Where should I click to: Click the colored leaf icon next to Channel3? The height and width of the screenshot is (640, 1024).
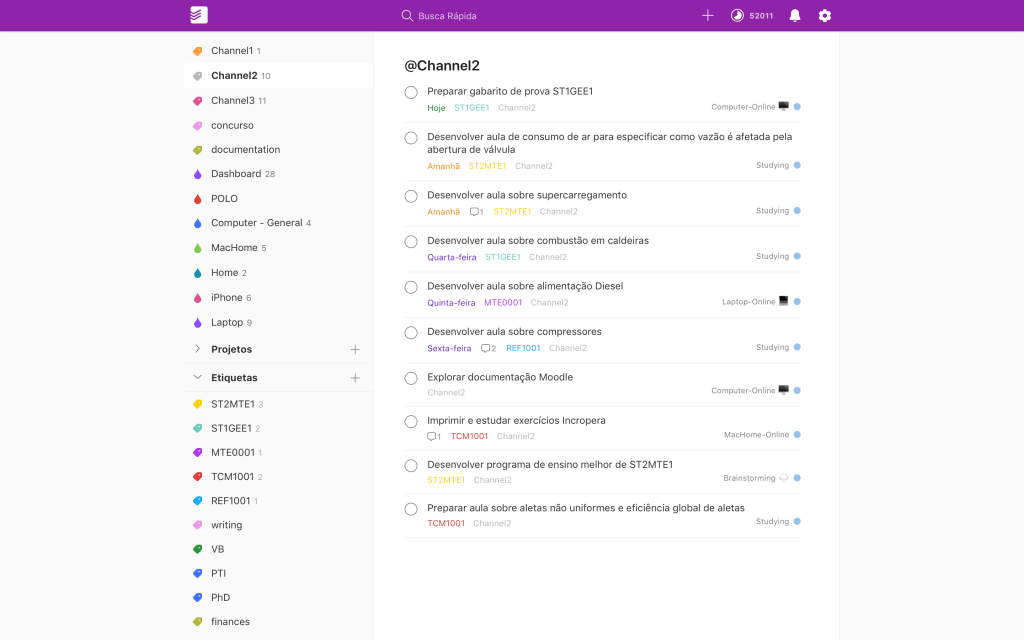[x=196, y=100]
